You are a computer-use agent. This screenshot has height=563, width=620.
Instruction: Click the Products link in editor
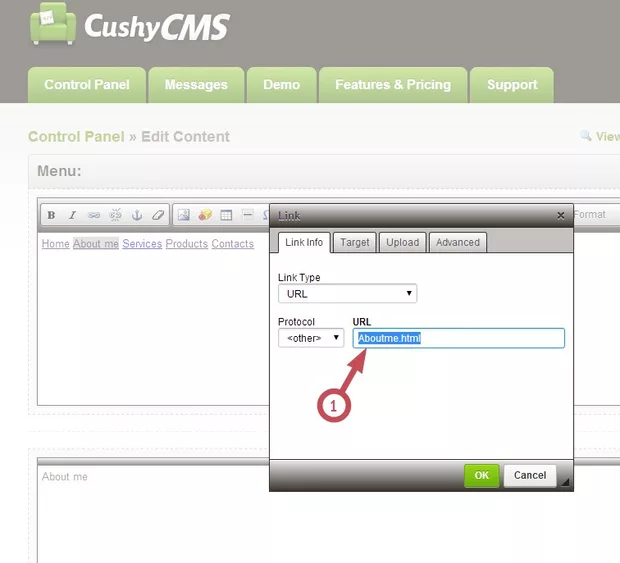pyautogui.click(x=187, y=244)
